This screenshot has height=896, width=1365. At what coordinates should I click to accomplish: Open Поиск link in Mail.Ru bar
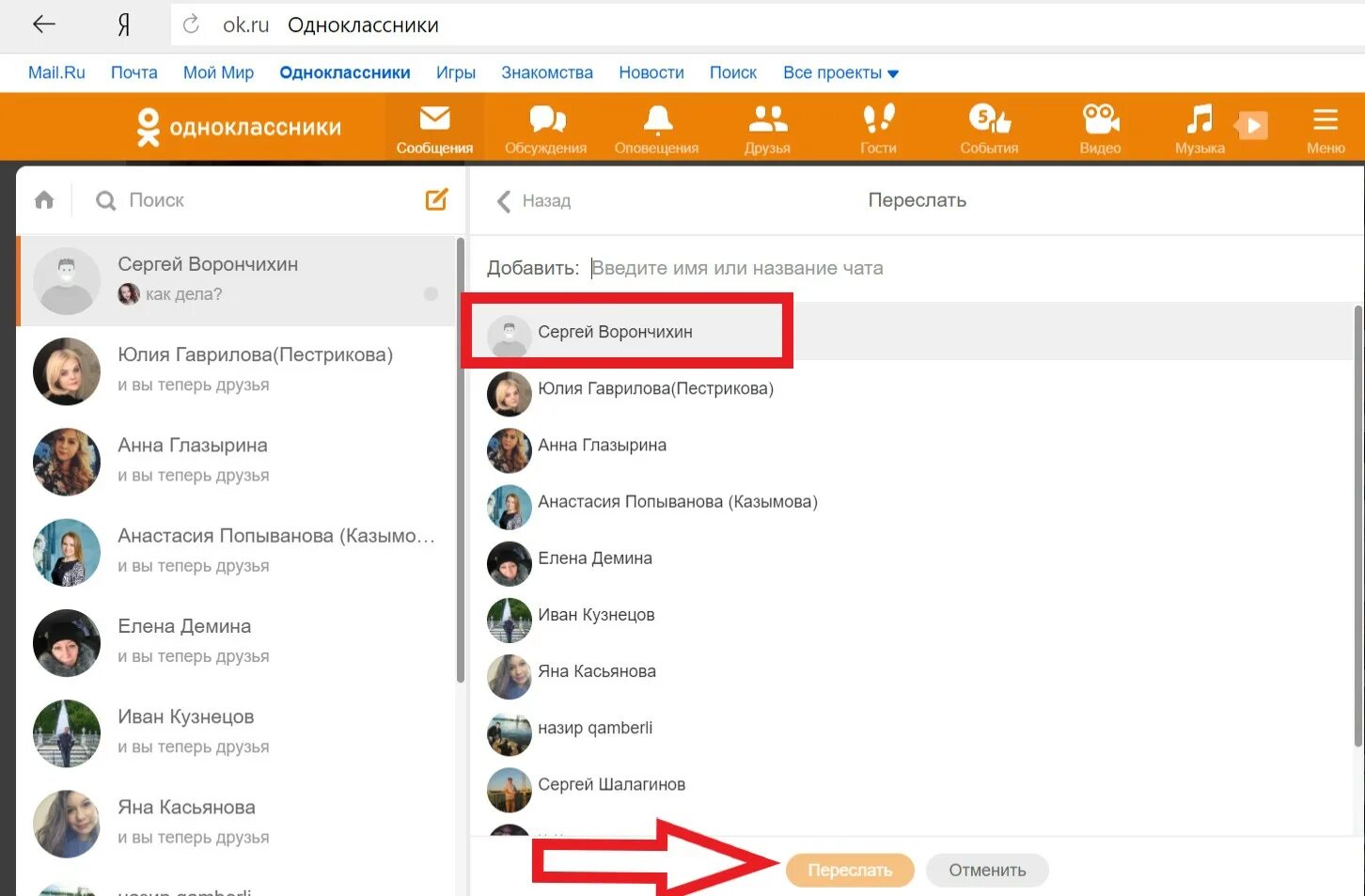pos(733,72)
